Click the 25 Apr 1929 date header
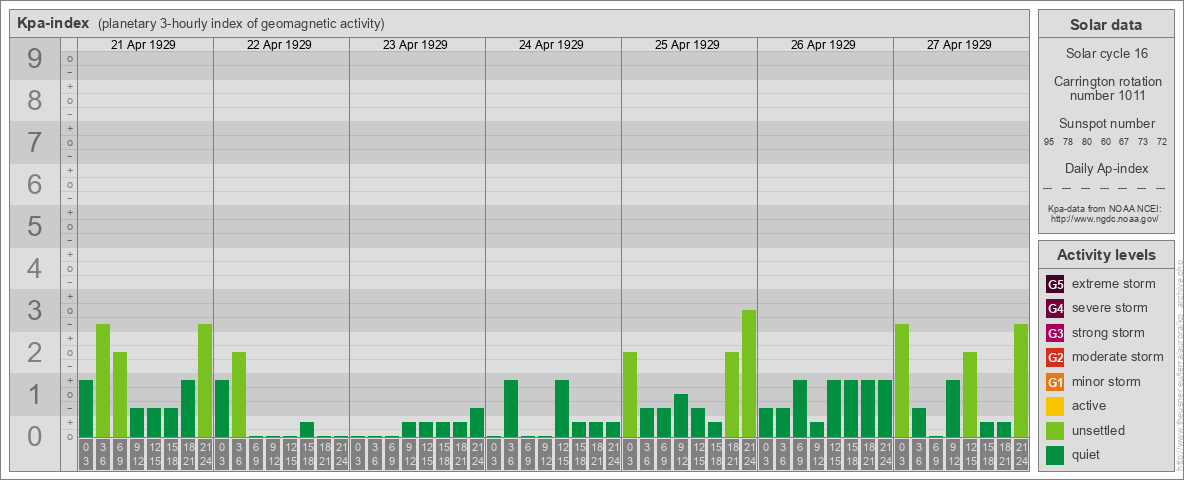This screenshot has height=480, width=1184. click(687, 45)
